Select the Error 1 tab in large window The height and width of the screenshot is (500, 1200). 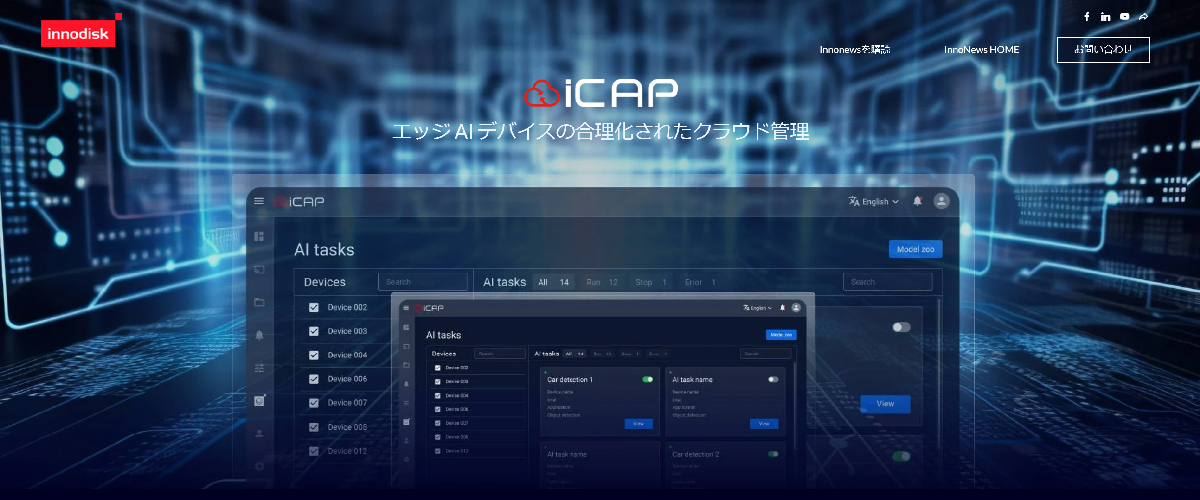point(700,282)
